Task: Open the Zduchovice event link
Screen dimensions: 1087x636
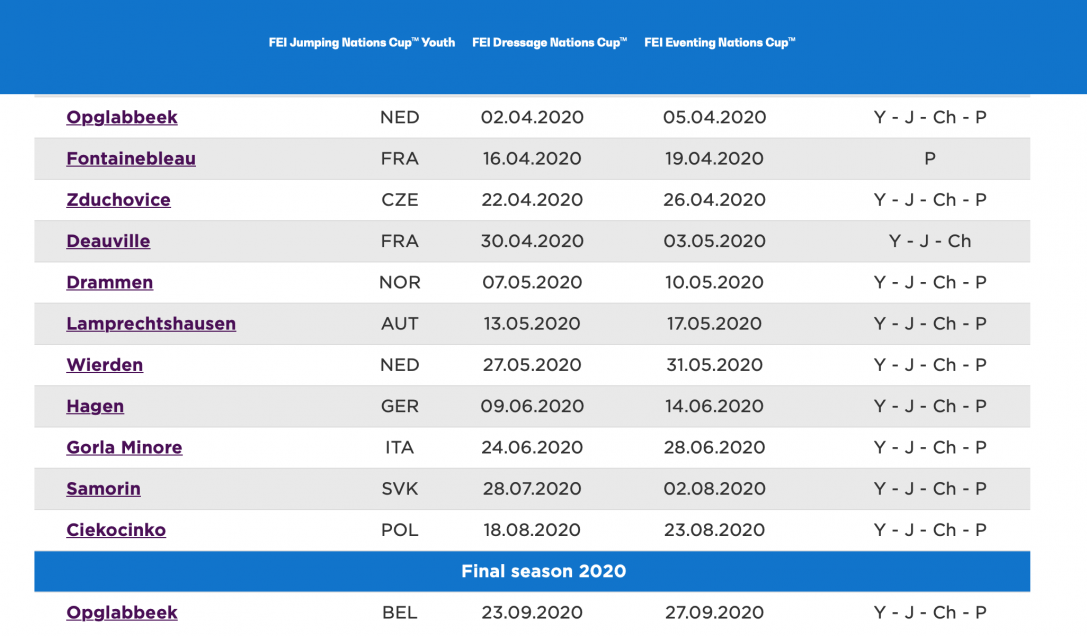Action: [118, 200]
